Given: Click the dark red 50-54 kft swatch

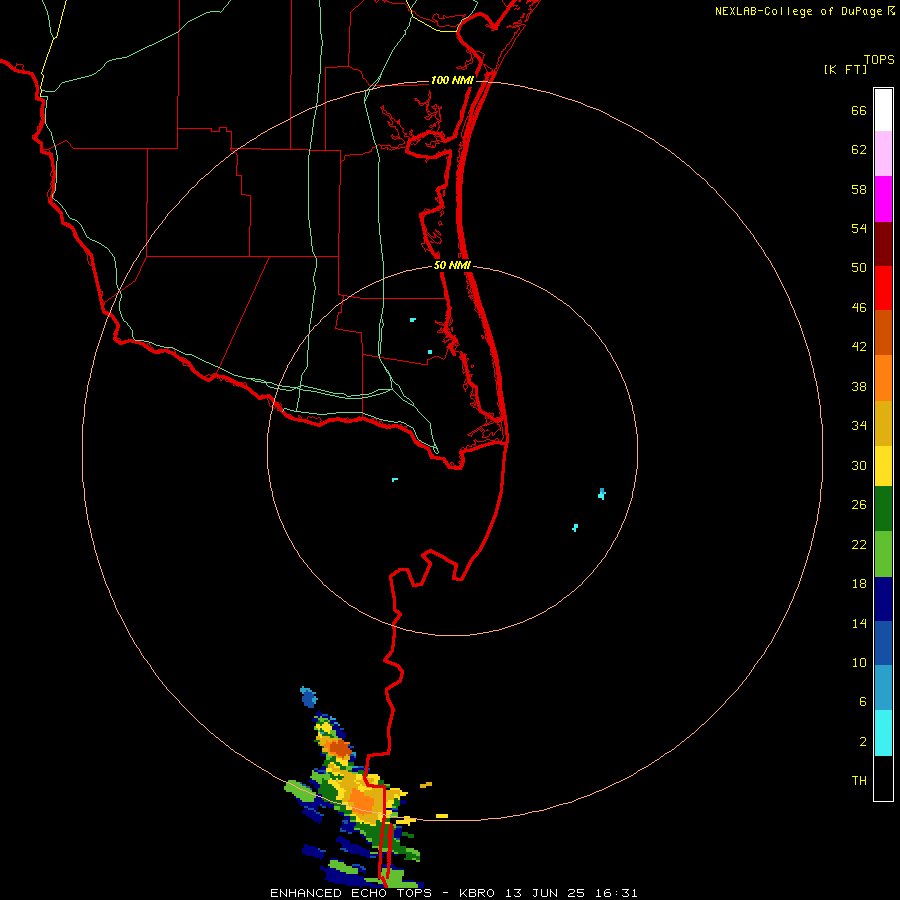Looking at the screenshot, I should tap(883, 243).
